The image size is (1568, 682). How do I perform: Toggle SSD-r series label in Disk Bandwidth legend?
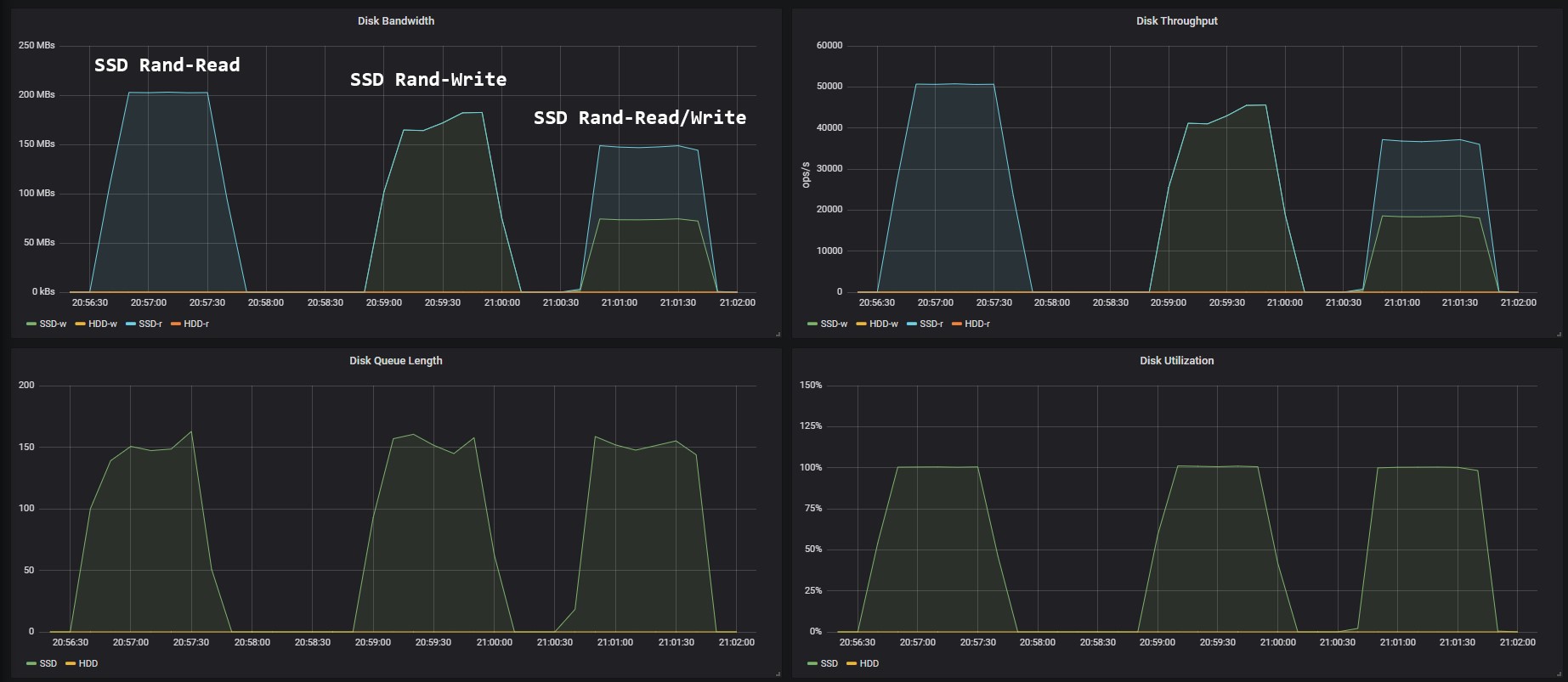[x=150, y=324]
